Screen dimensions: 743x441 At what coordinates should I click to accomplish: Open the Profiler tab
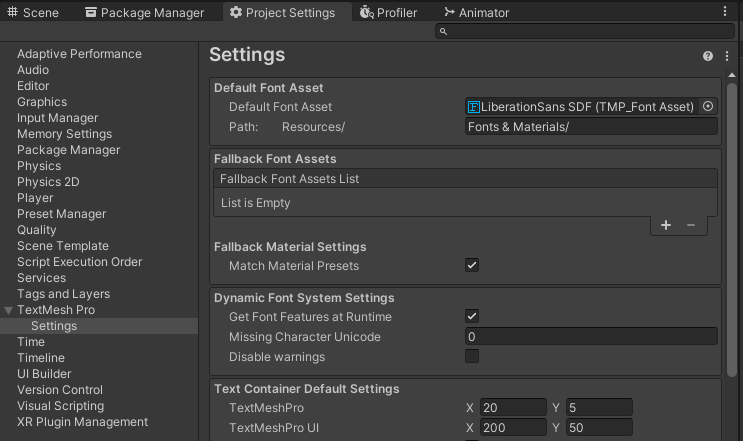pyautogui.click(x=388, y=13)
